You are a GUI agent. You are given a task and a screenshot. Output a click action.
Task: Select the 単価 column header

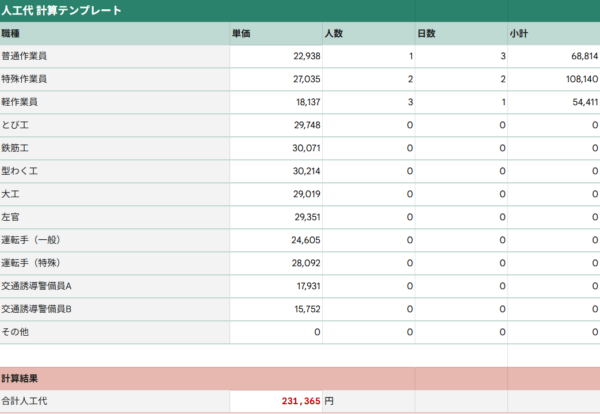click(275, 34)
